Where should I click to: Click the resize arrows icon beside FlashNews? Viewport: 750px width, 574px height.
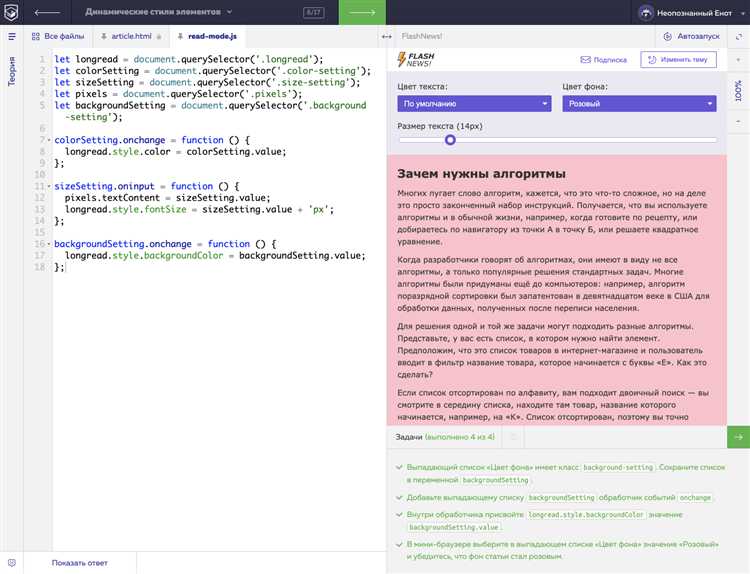(387, 36)
